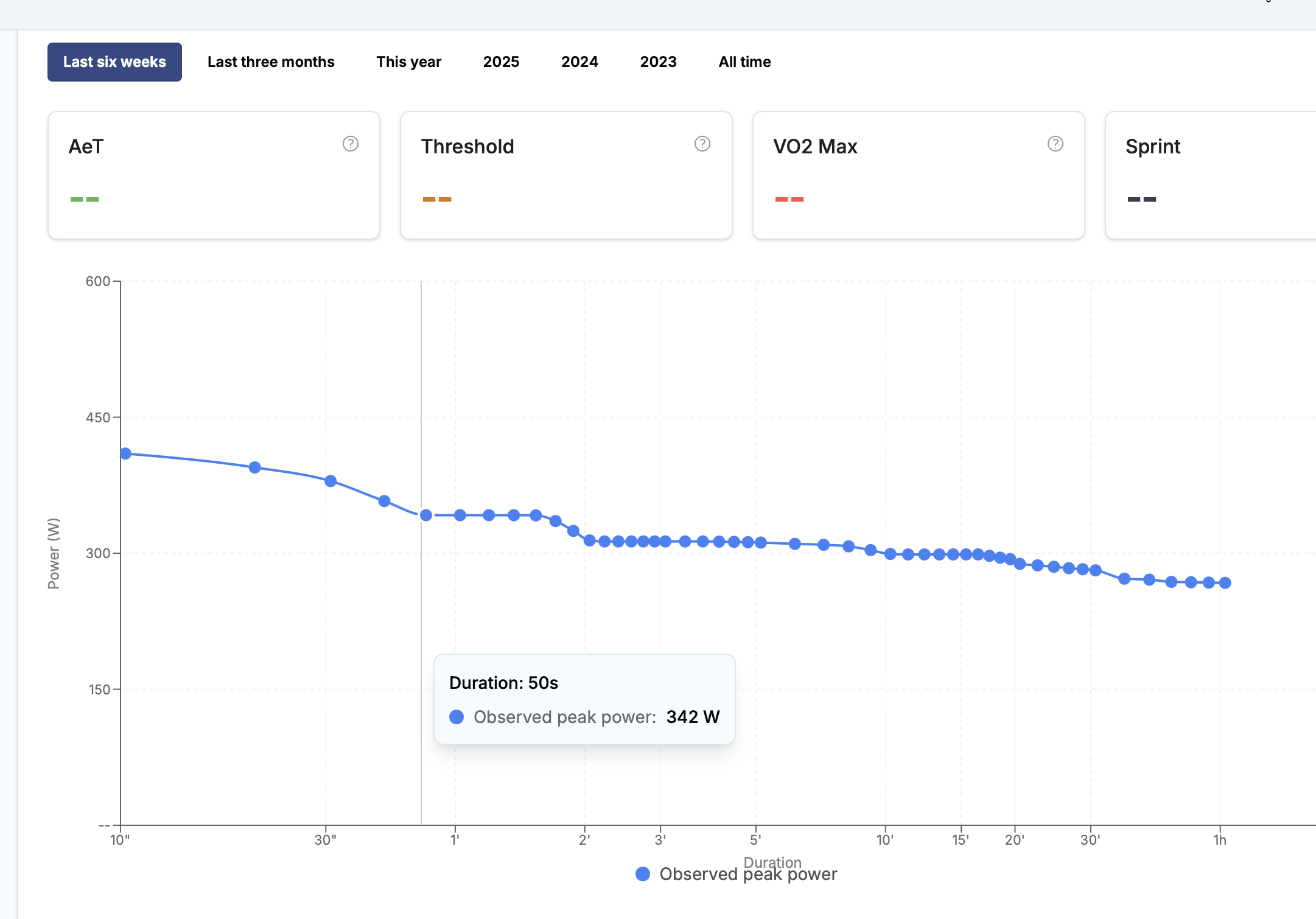Open the Threshold card help icon
This screenshot has height=919, width=1316.
(x=702, y=144)
